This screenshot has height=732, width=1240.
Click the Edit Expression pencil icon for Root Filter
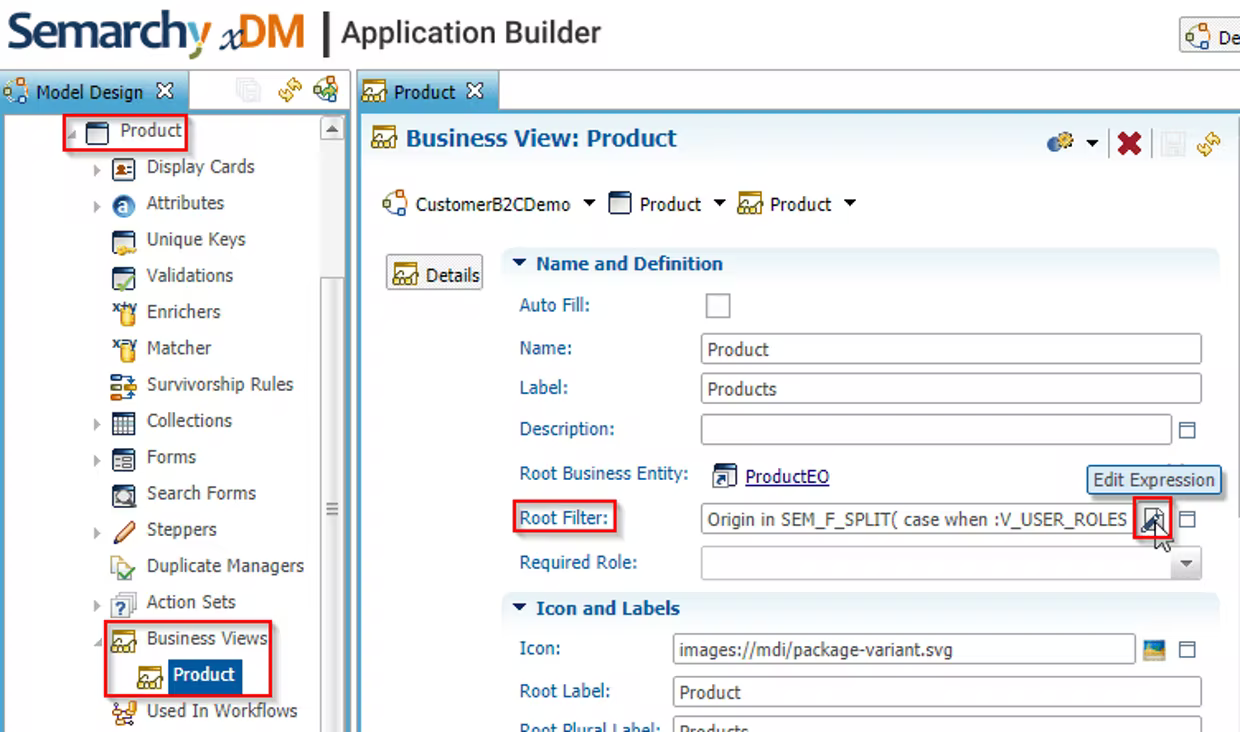point(1153,518)
